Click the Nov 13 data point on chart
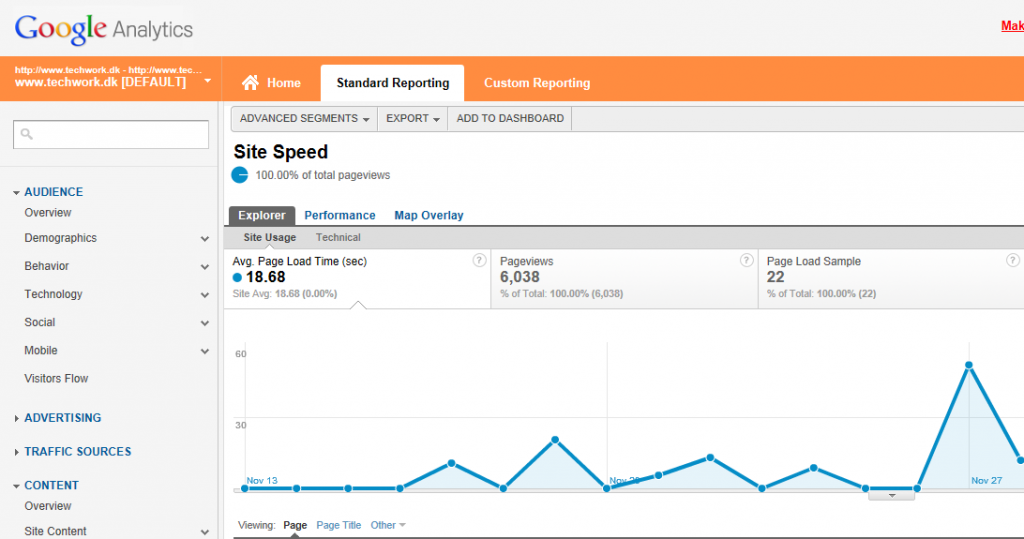This screenshot has height=539, width=1024. coord(245,489)
